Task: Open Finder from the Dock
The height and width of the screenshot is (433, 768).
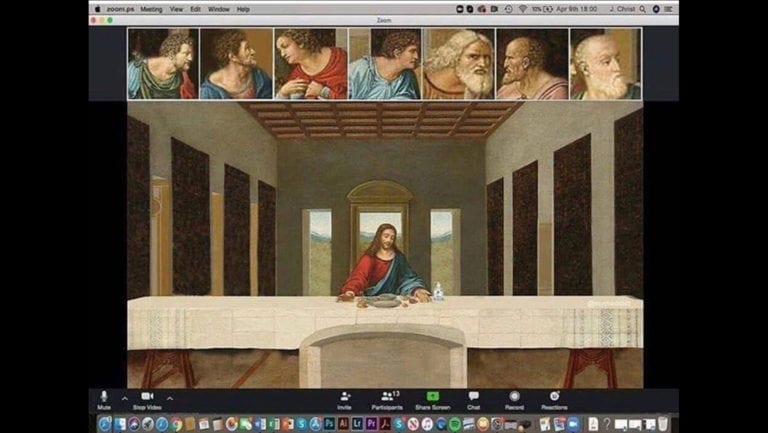Action: (x=120, y=424)
